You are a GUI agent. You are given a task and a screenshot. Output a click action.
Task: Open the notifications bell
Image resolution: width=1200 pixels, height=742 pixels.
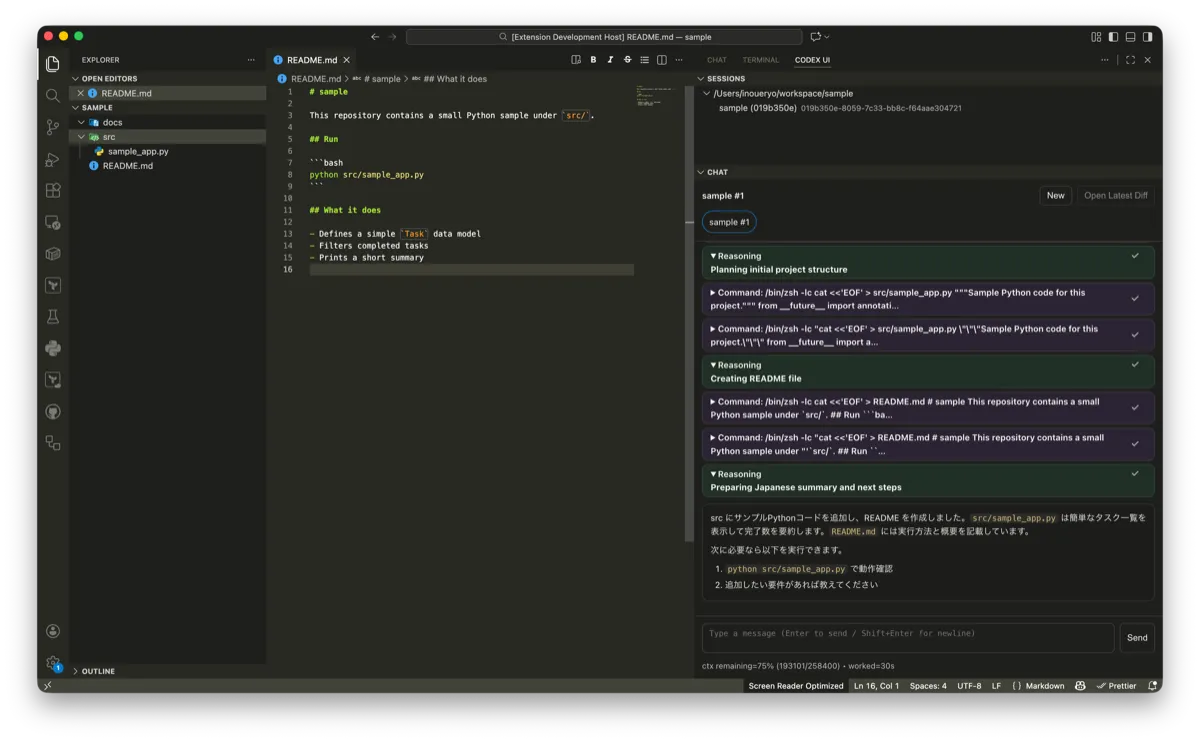(x=1152, y=686)
